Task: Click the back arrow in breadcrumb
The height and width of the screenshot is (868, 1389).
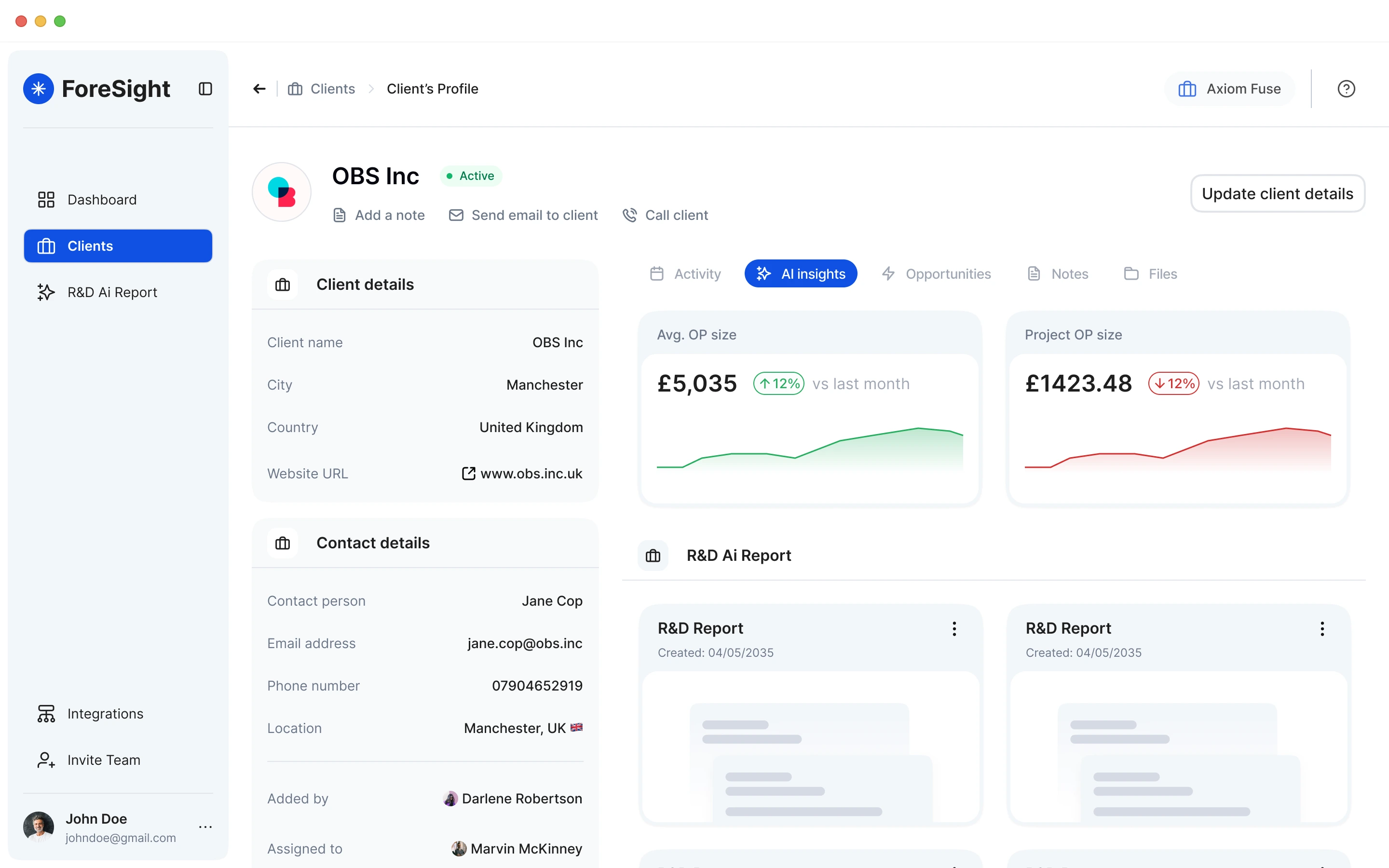Action: tap(259, 88)
